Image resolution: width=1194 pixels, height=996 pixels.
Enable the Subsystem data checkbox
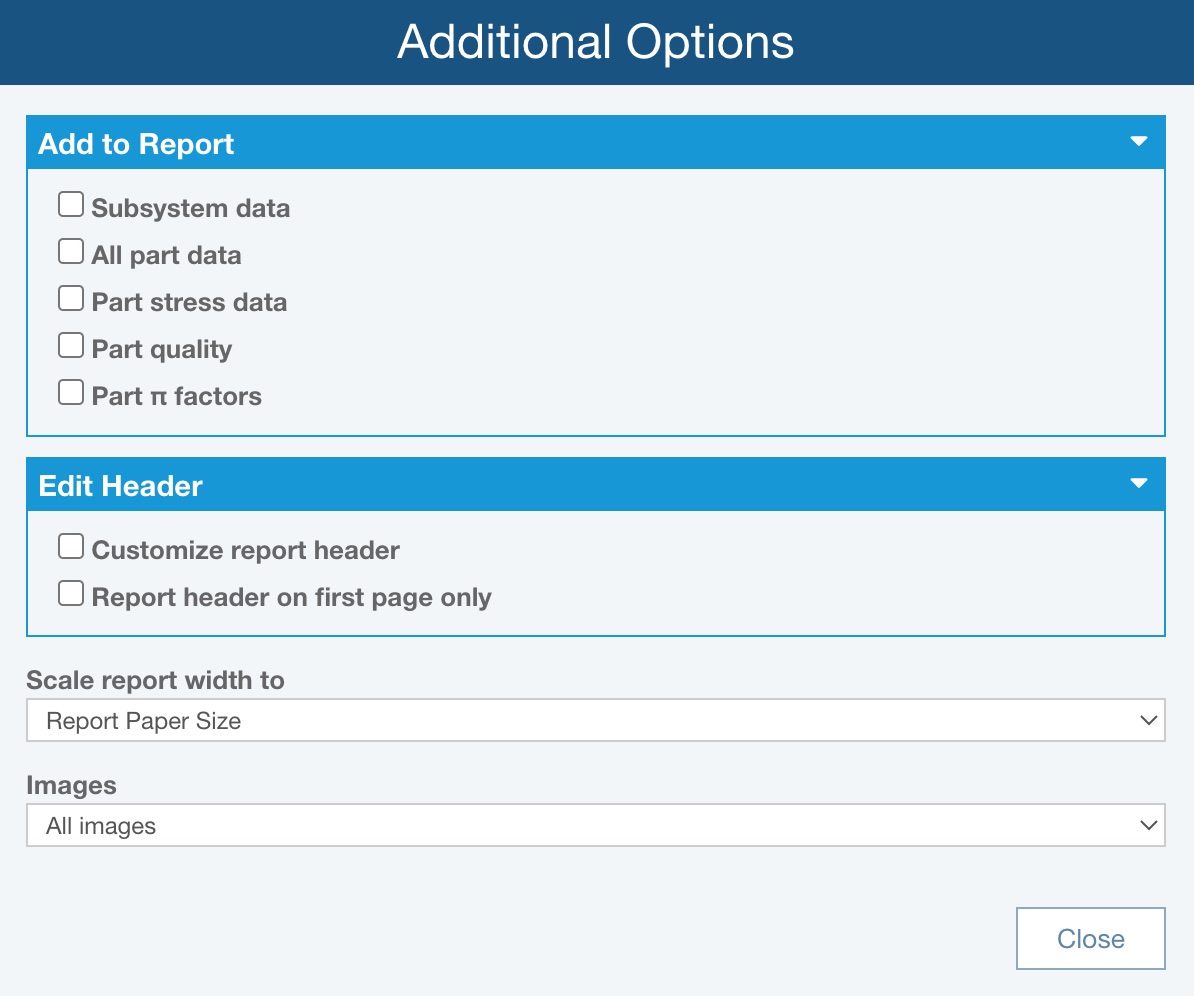70,205
